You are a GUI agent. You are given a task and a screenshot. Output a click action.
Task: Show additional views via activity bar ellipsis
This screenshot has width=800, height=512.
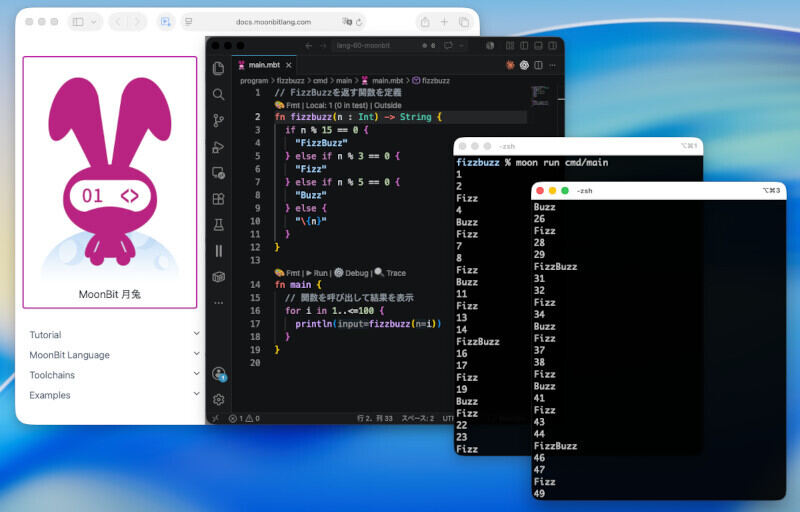click(218, 303)
